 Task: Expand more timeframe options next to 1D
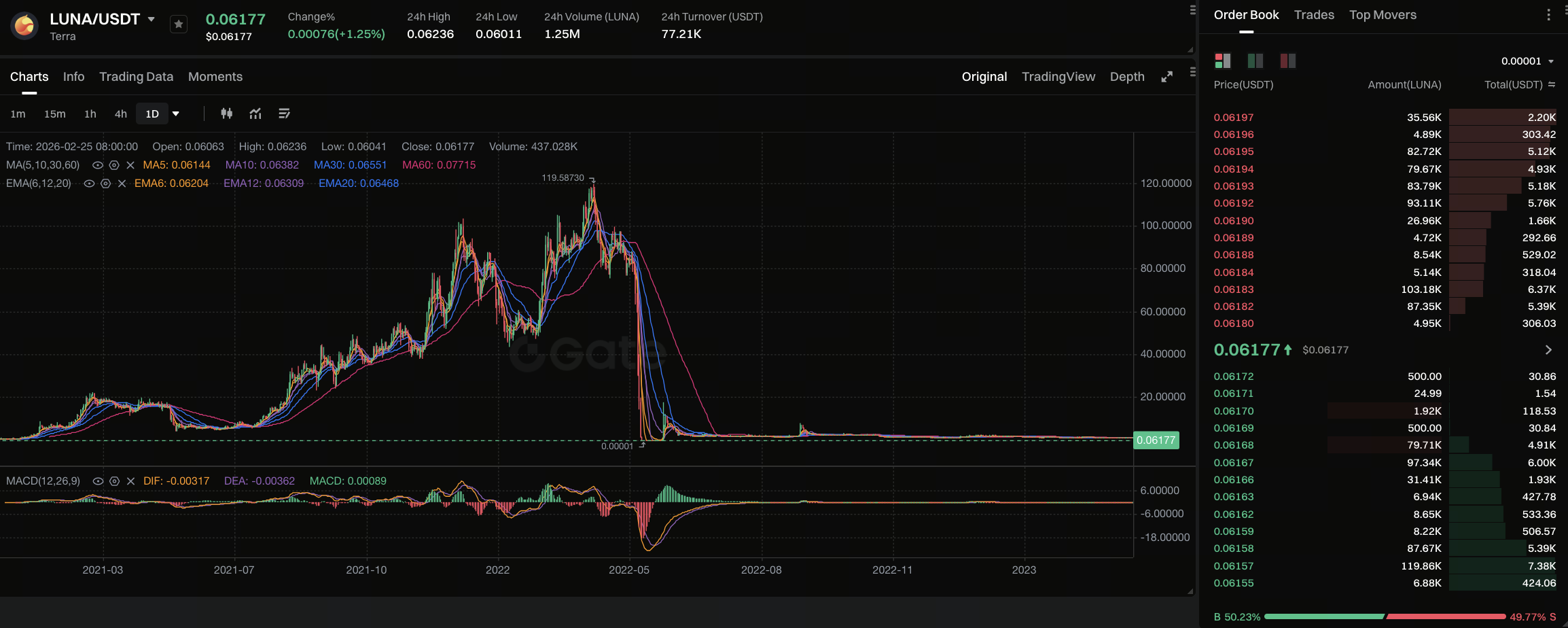coord(176,114)
